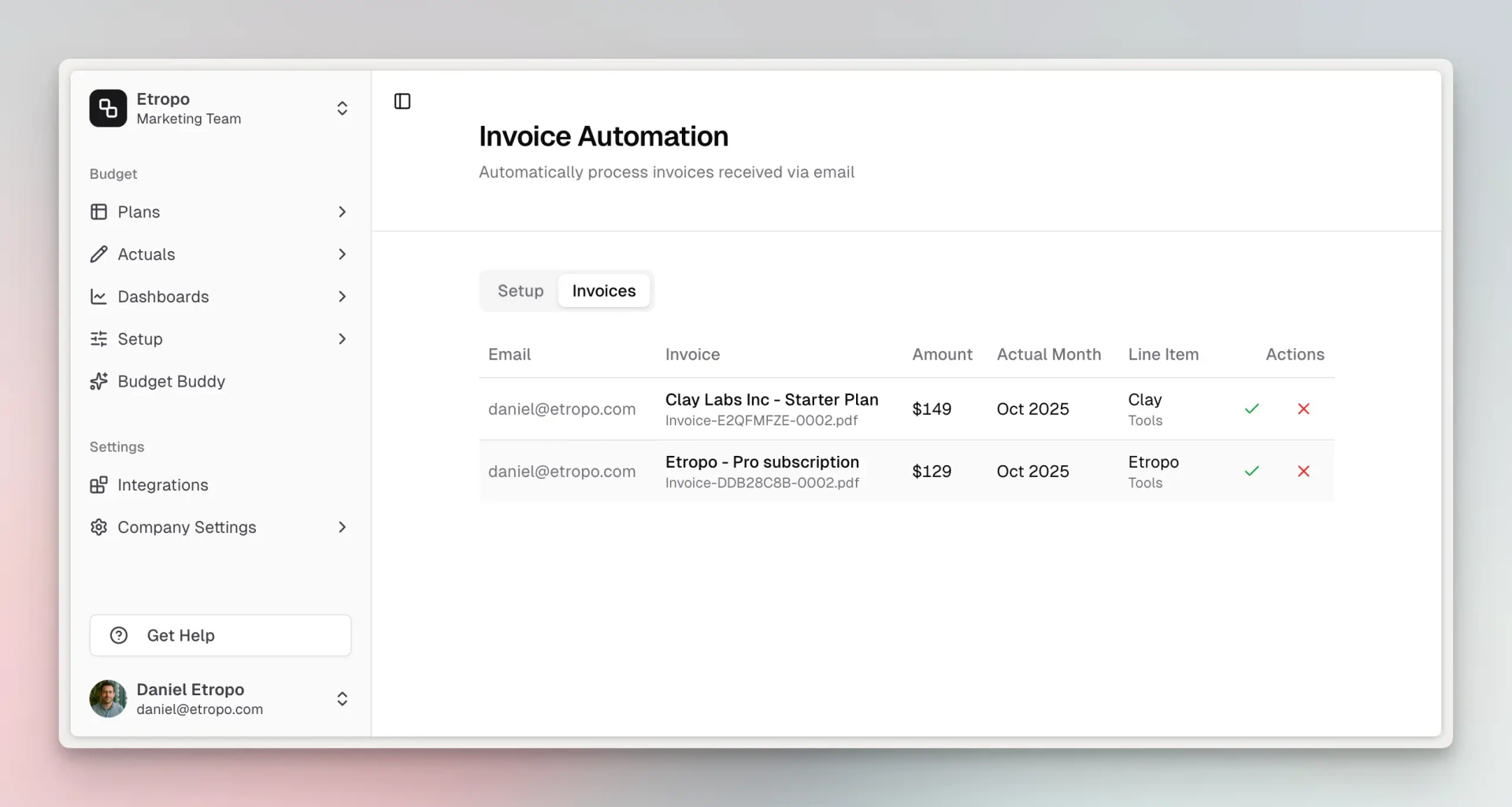The height and width of the screenshot is (807, 1512).
Task: Click the Get Help button
Action: click(x=220, y=635)
